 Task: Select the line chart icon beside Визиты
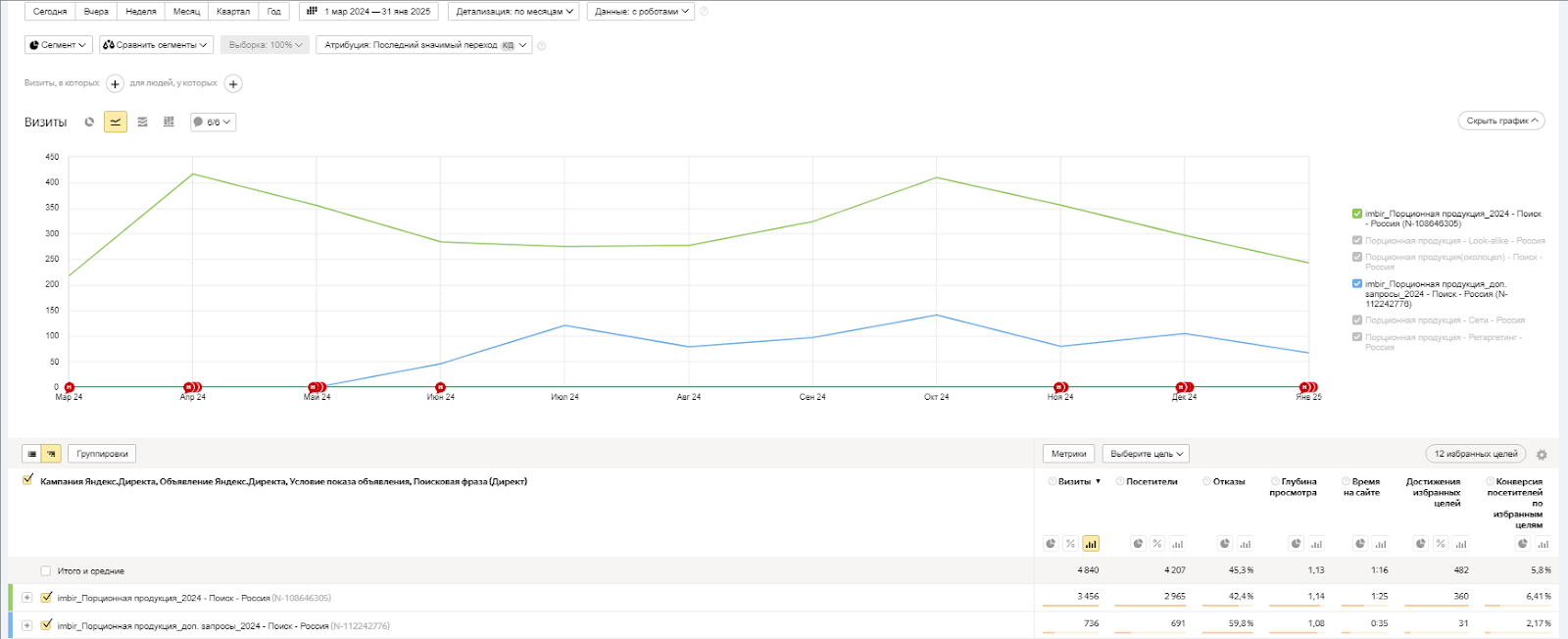(x=116, y=123)
